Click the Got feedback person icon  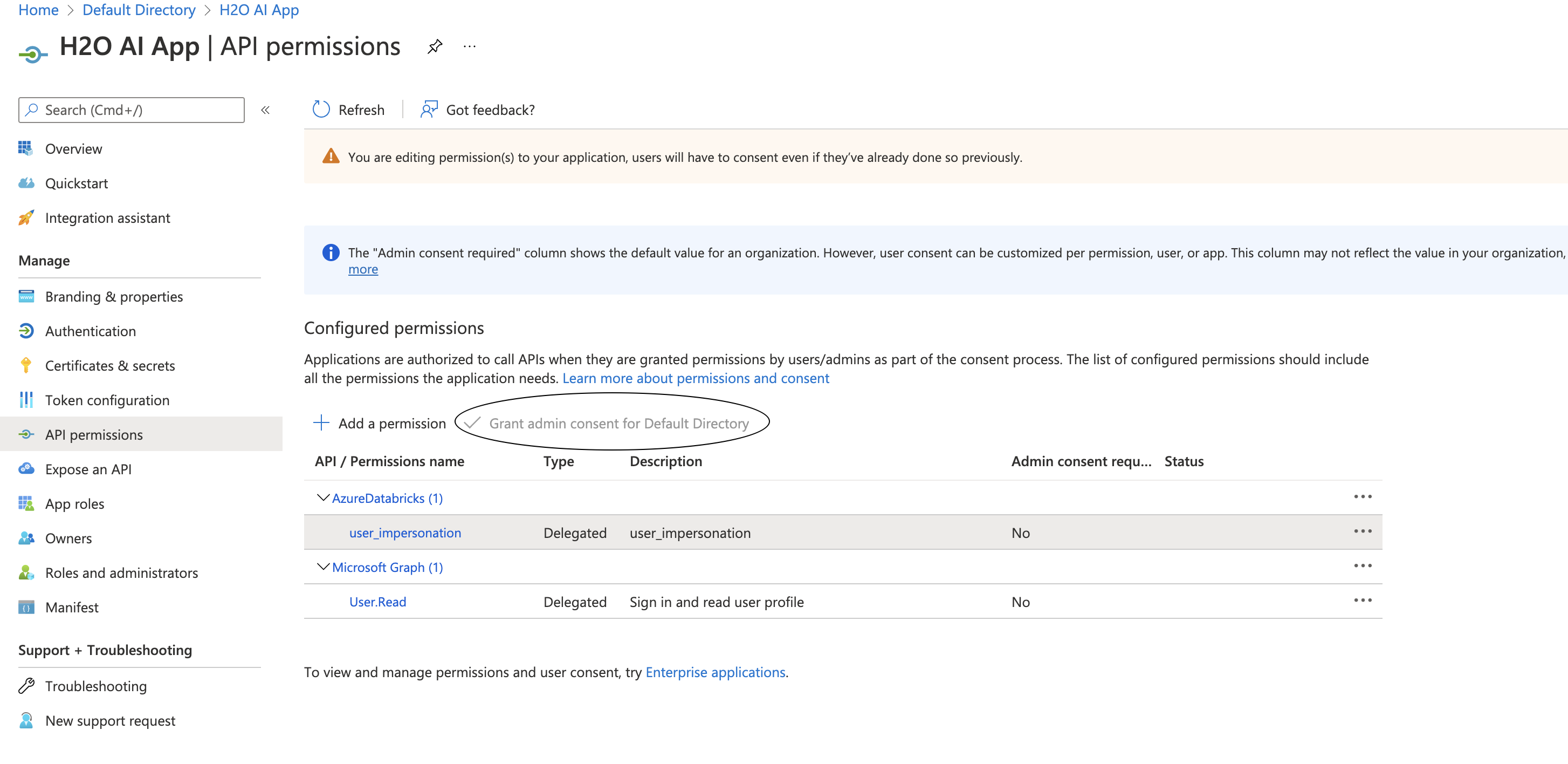tap(429, 110)
